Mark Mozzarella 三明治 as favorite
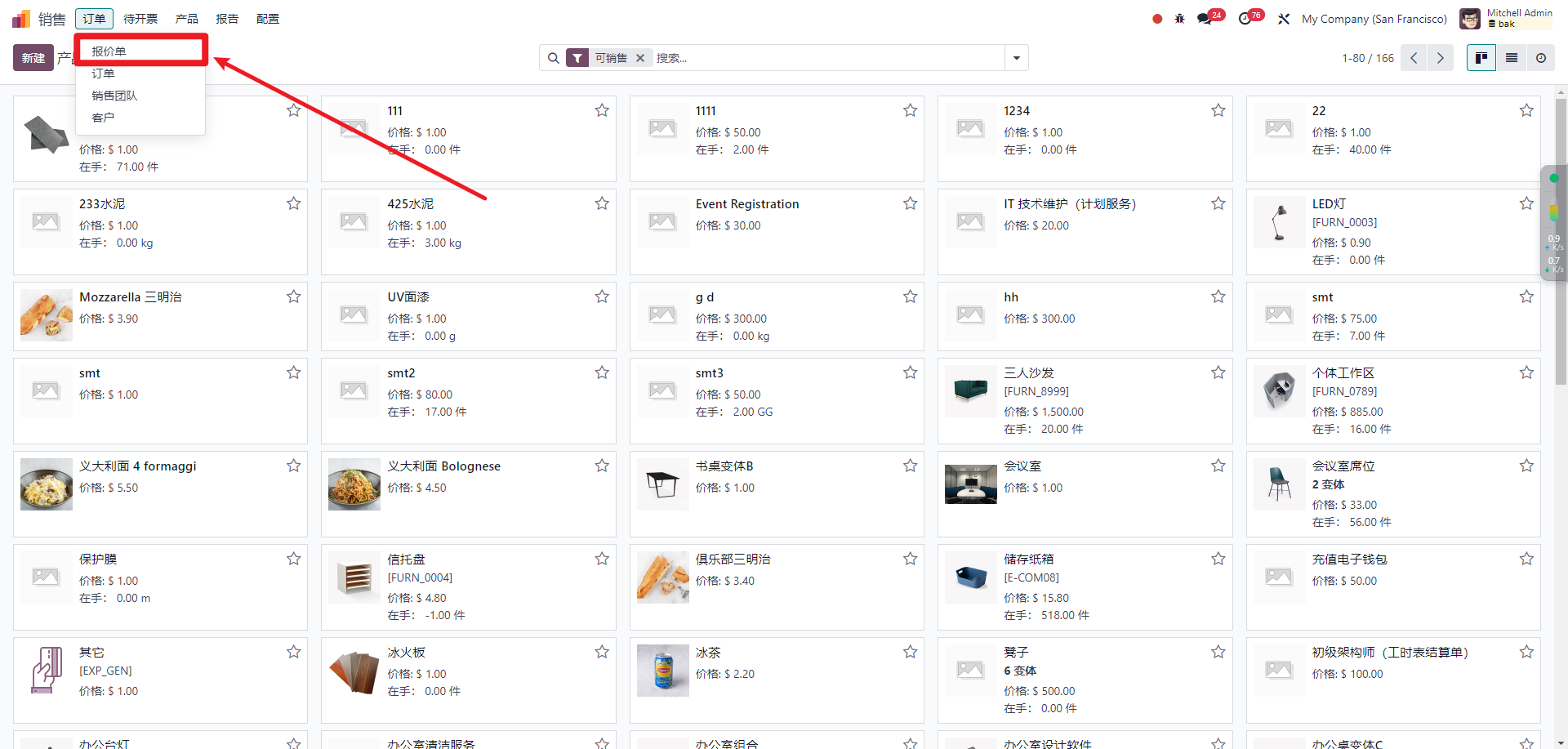 click(x=294, y=296)
